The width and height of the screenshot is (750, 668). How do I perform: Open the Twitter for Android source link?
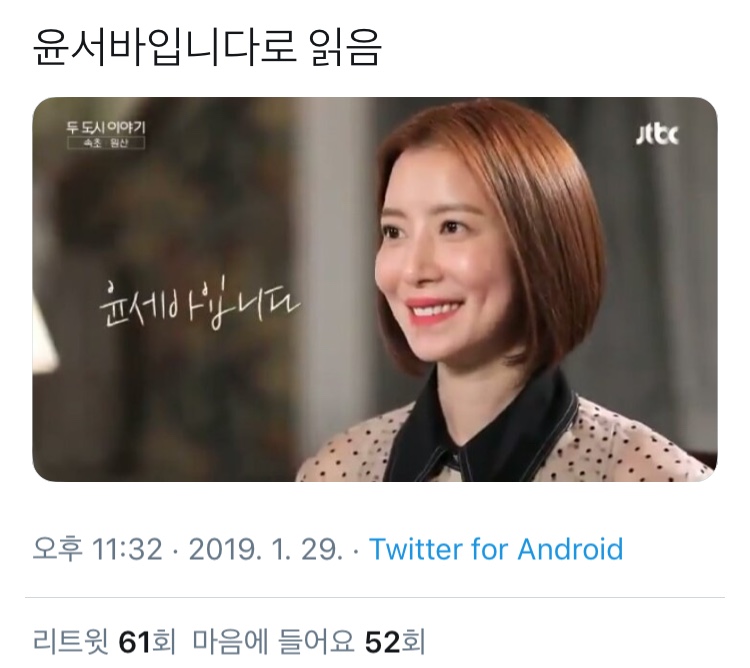pos(496,548)
